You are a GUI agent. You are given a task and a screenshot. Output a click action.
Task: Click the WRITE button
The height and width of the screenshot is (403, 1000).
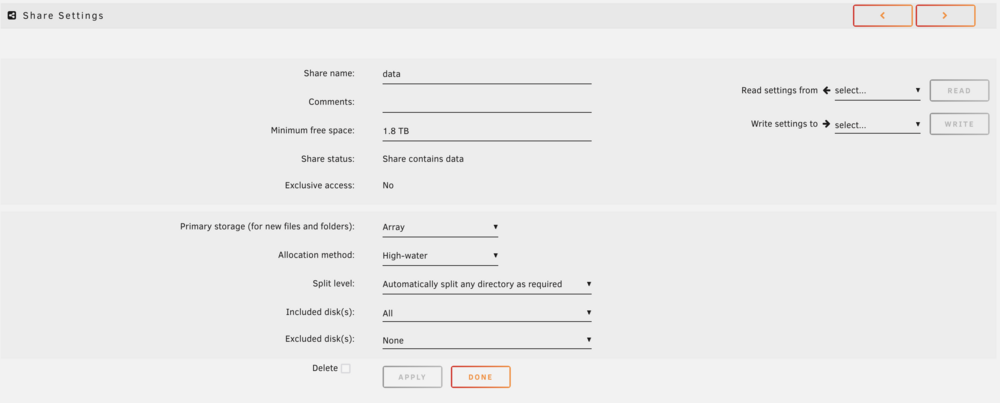pos(959,124)
